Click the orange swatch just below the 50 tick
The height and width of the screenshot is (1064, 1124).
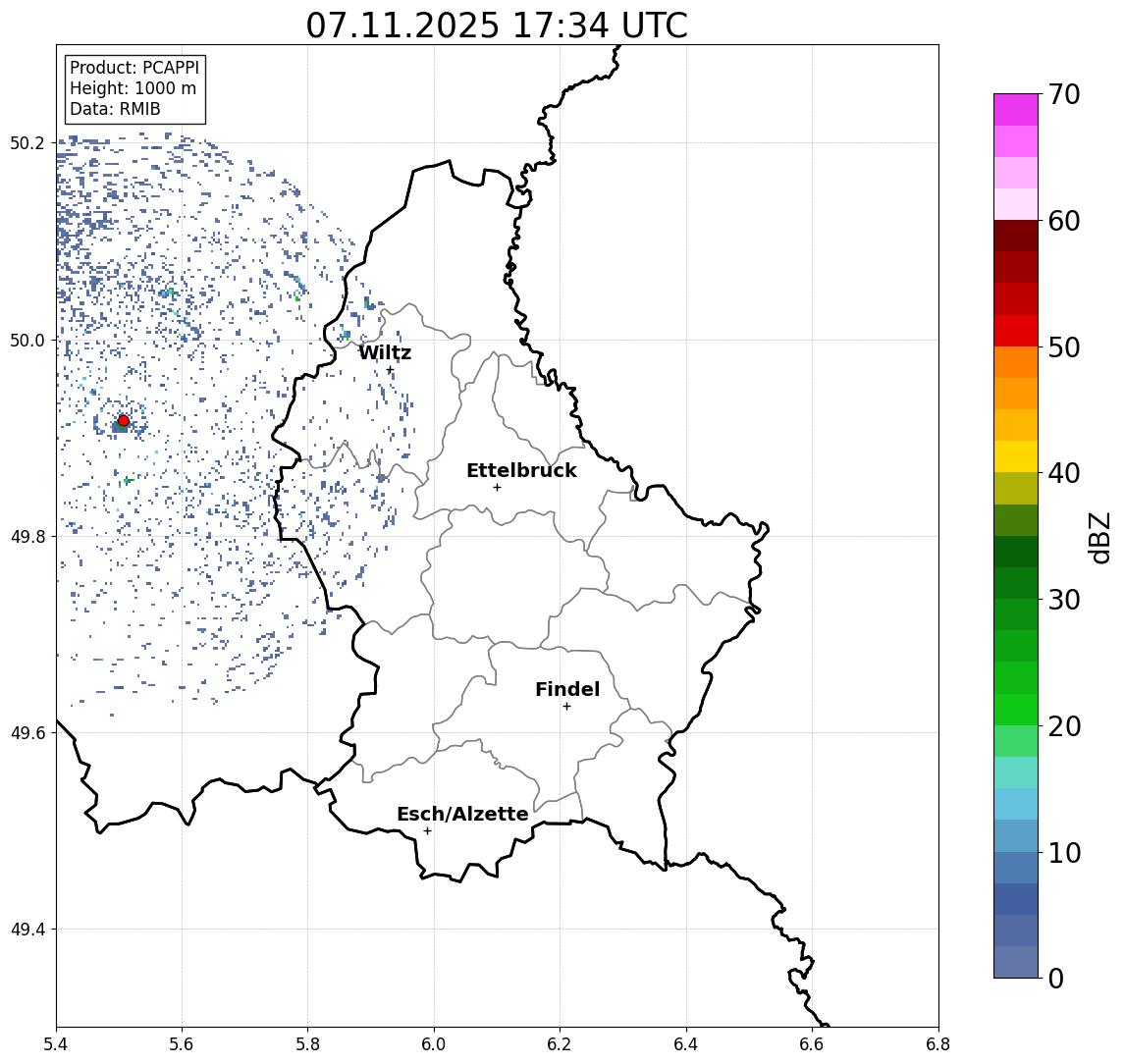[x=1016, y=363]
